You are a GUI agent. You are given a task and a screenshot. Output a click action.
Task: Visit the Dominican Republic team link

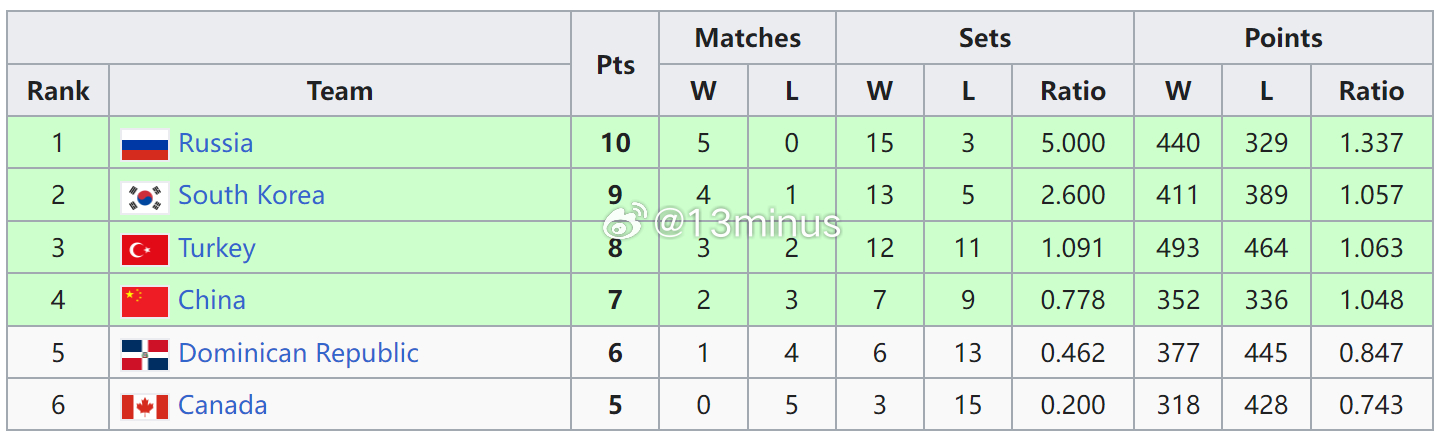[x=298, y=353]
